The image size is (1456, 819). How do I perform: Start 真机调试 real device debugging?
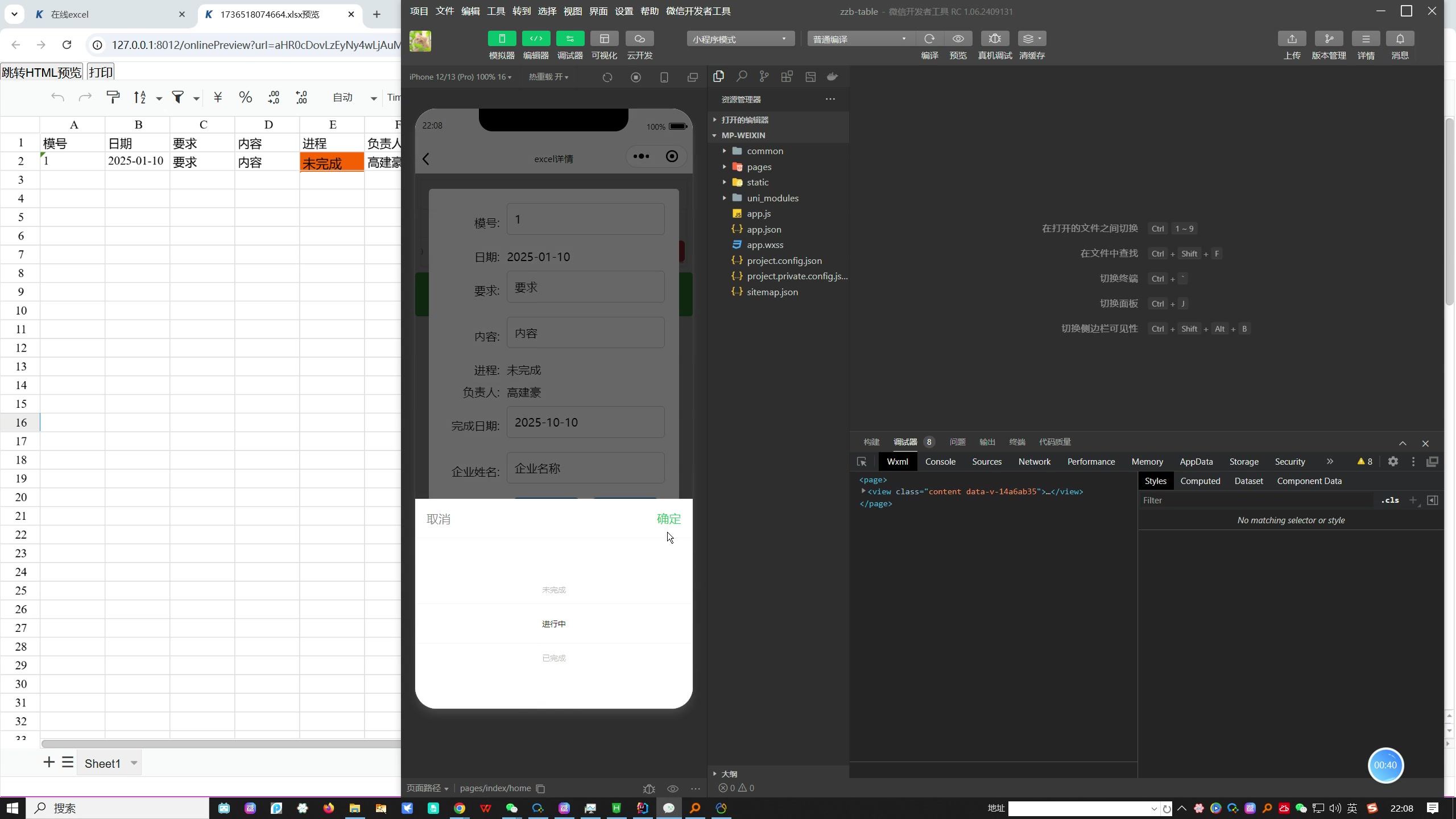tap(994, 39)
